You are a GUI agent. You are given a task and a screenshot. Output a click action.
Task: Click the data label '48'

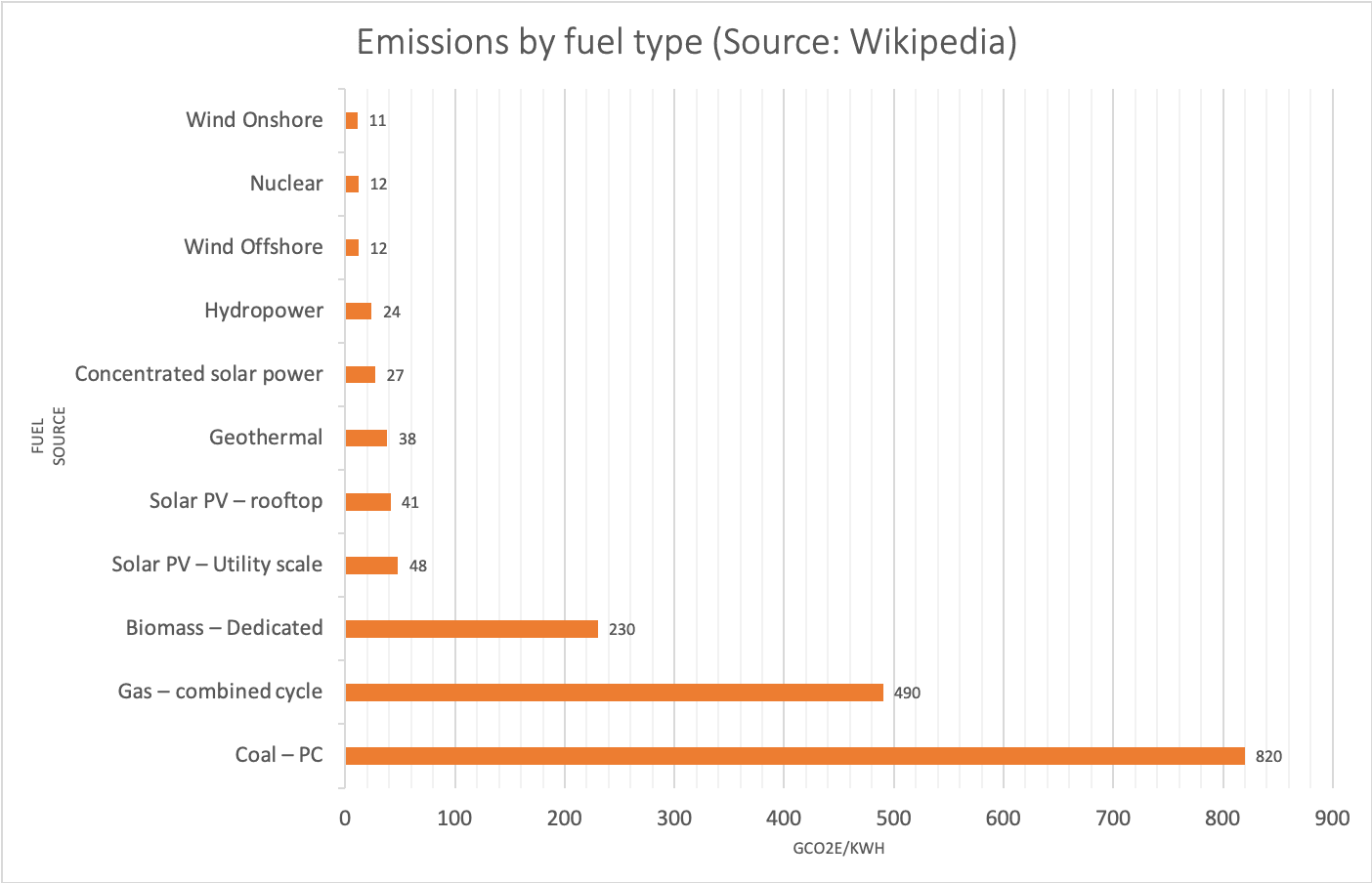click(418, 567)
